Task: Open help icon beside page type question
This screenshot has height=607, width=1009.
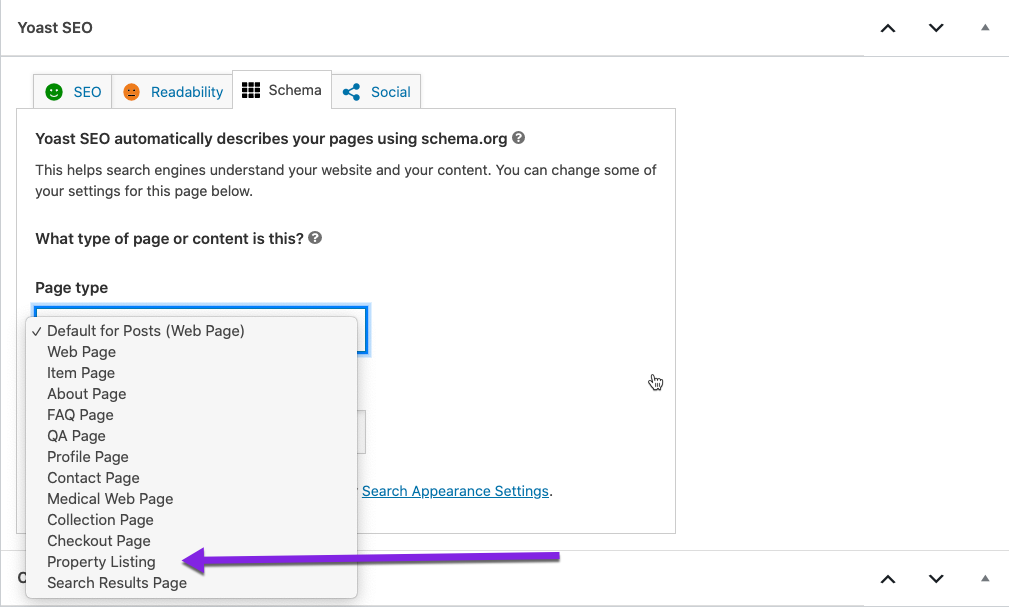Action: (x=315, y=238)
